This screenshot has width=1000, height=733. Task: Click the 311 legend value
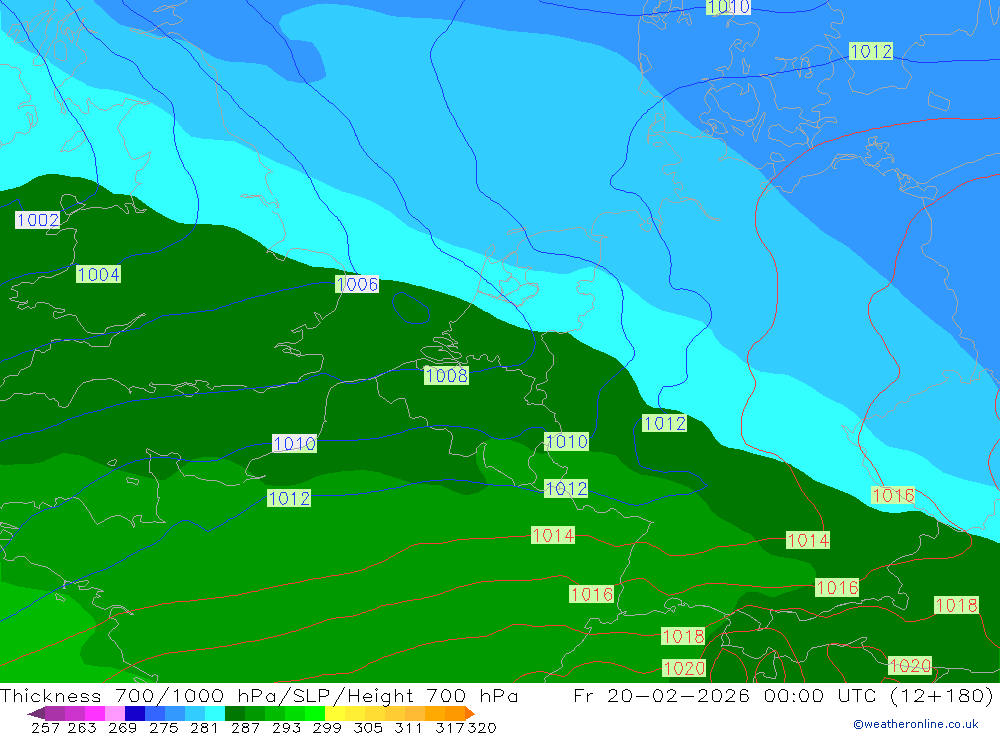[408, 727]
